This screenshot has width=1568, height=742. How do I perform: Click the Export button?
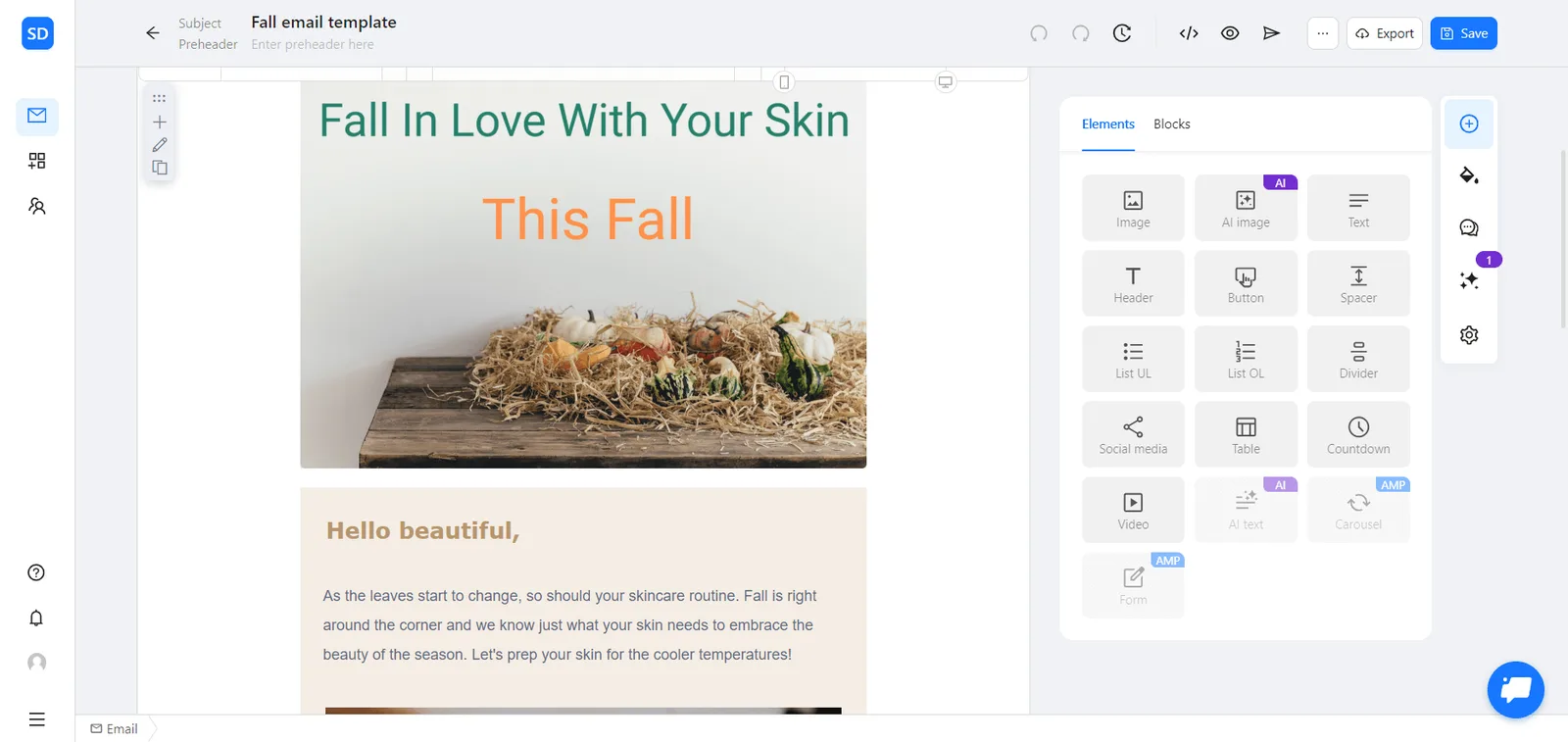[x=1385, y=33]
